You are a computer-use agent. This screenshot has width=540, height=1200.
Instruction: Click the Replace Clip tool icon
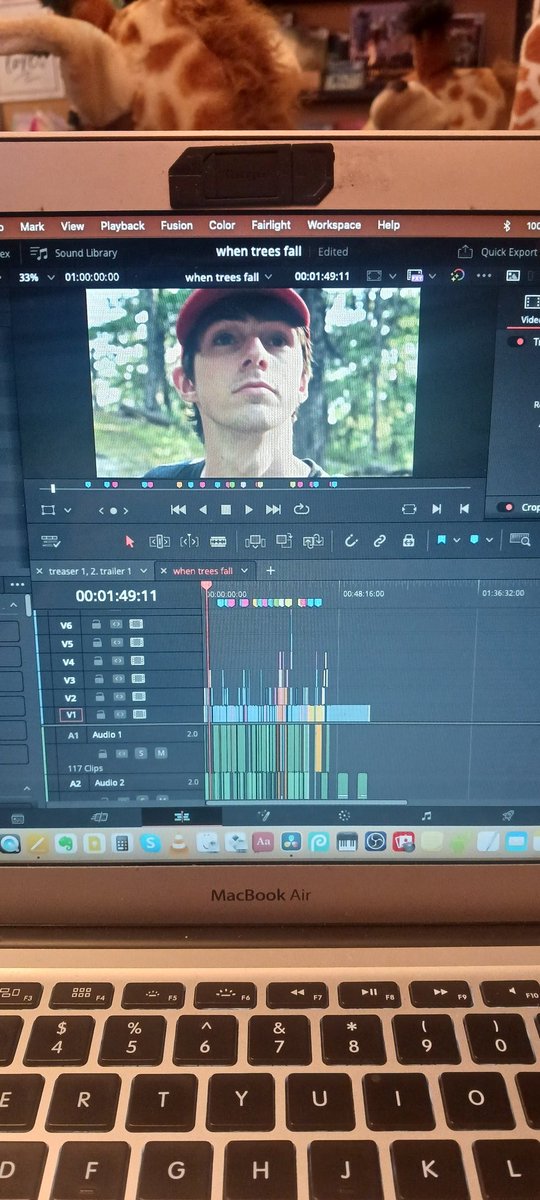click(314, 541)
